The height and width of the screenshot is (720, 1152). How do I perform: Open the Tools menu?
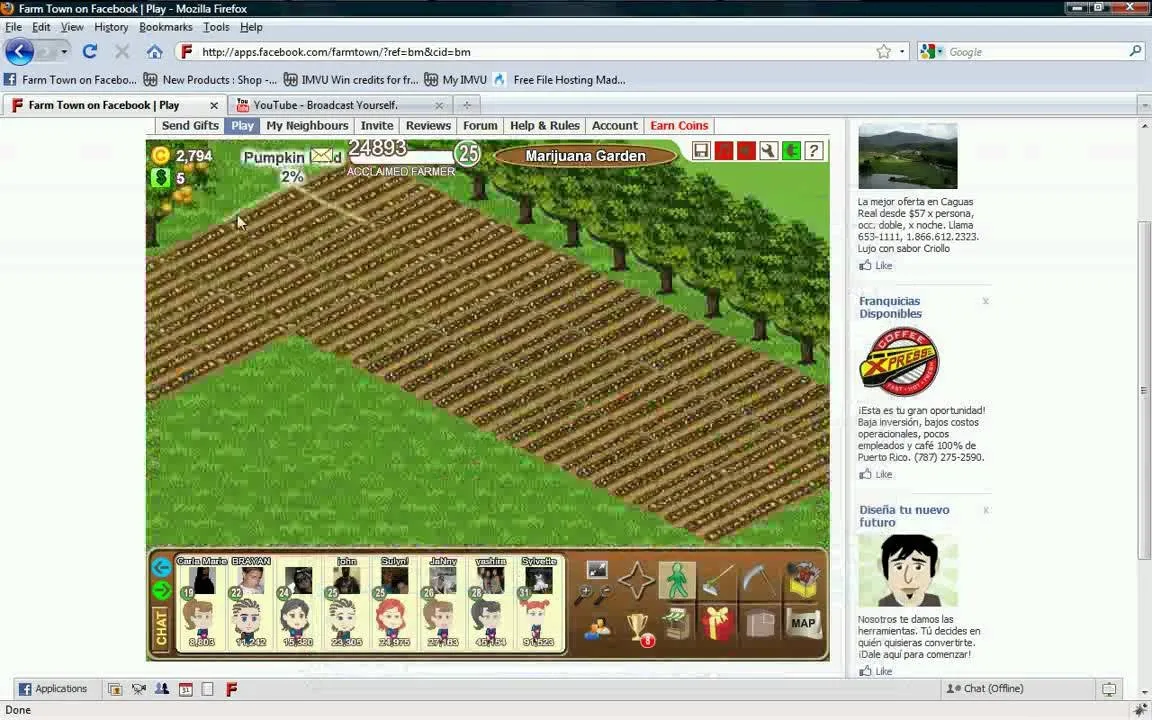pos(216,27)
